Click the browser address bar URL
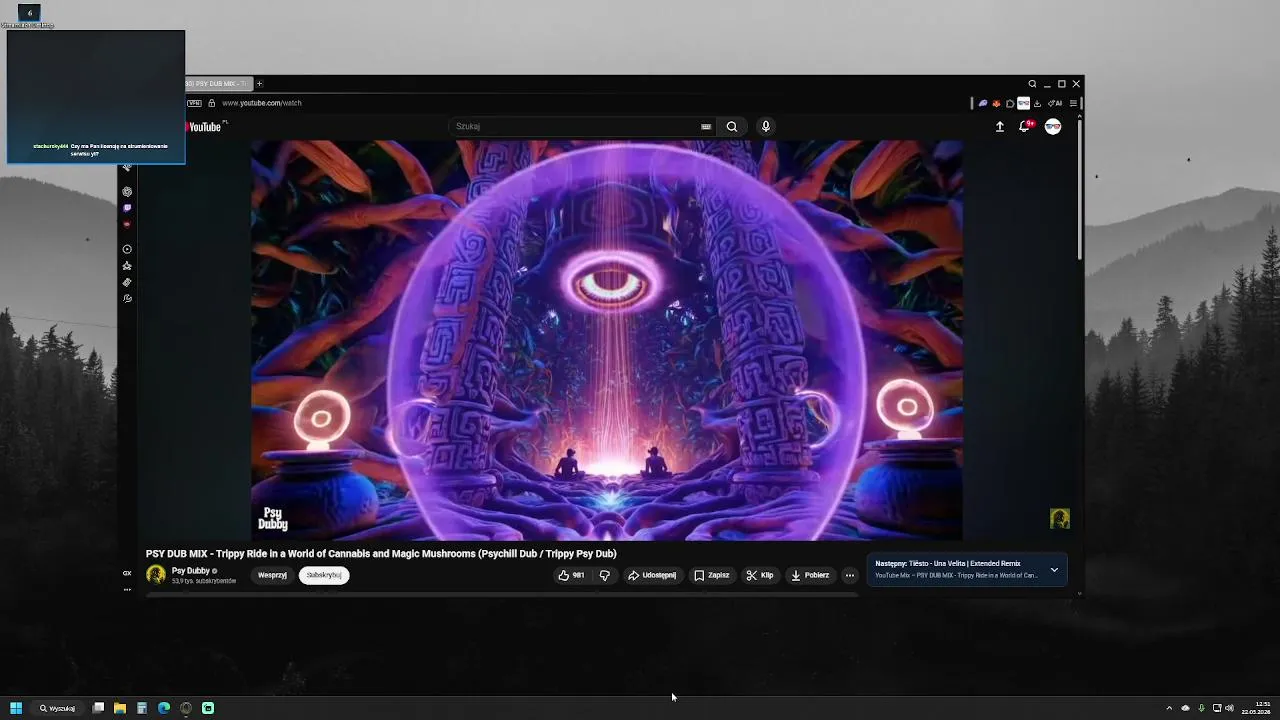This screenshot has width=1280, height=720. pos(262,103)
